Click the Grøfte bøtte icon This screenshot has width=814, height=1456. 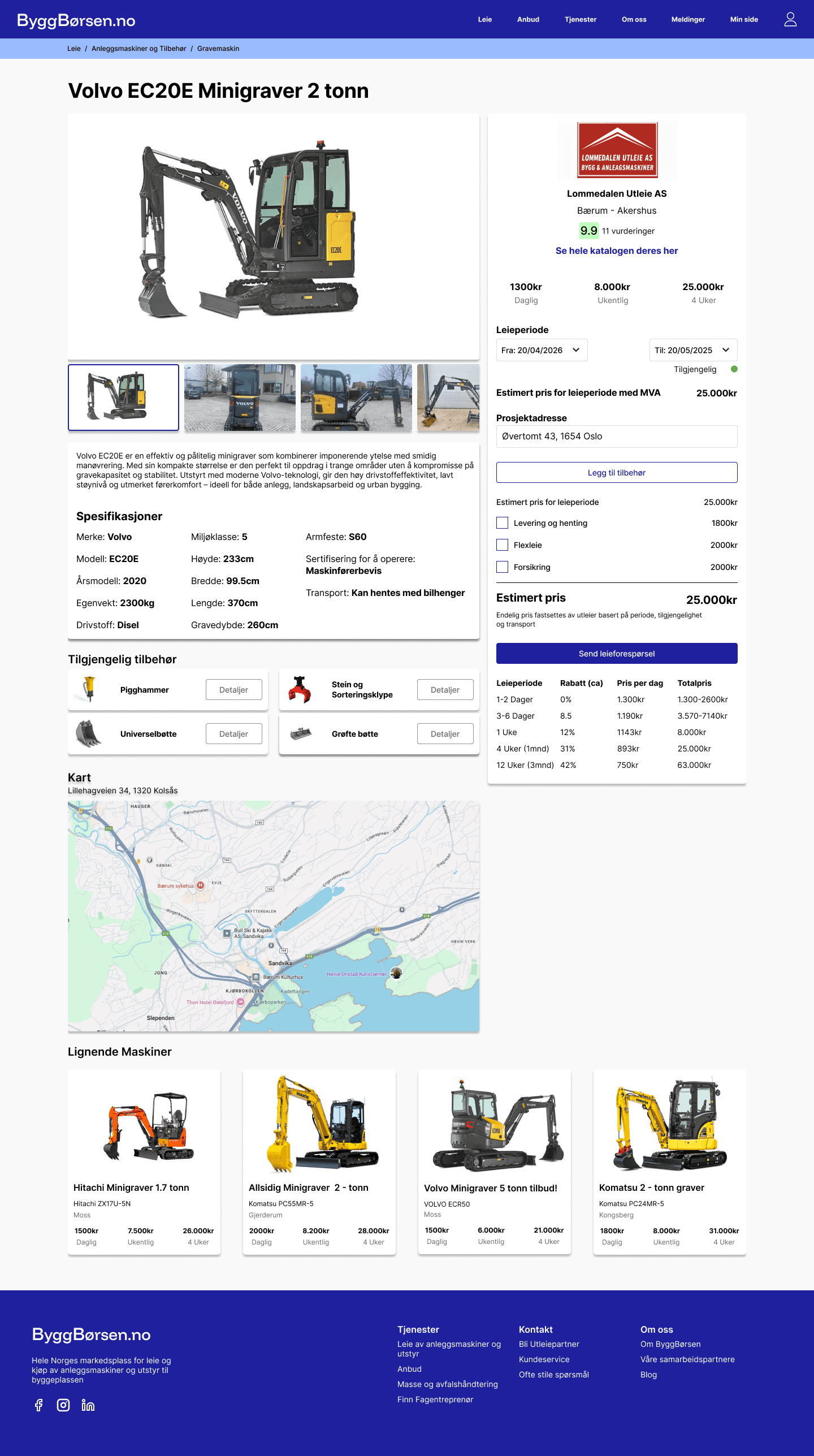(300, 733)
